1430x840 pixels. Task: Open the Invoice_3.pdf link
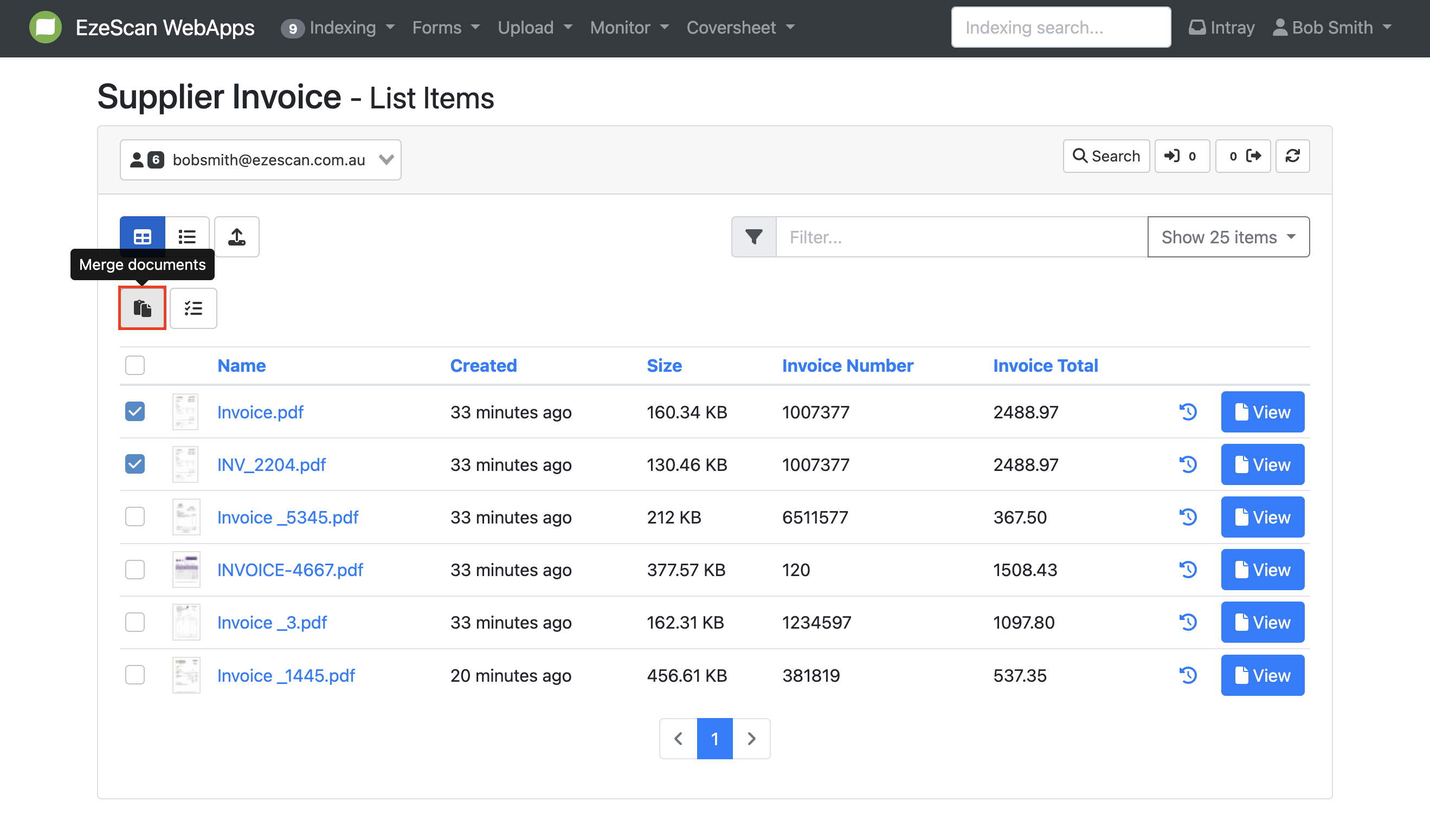[x=272, y=622]
